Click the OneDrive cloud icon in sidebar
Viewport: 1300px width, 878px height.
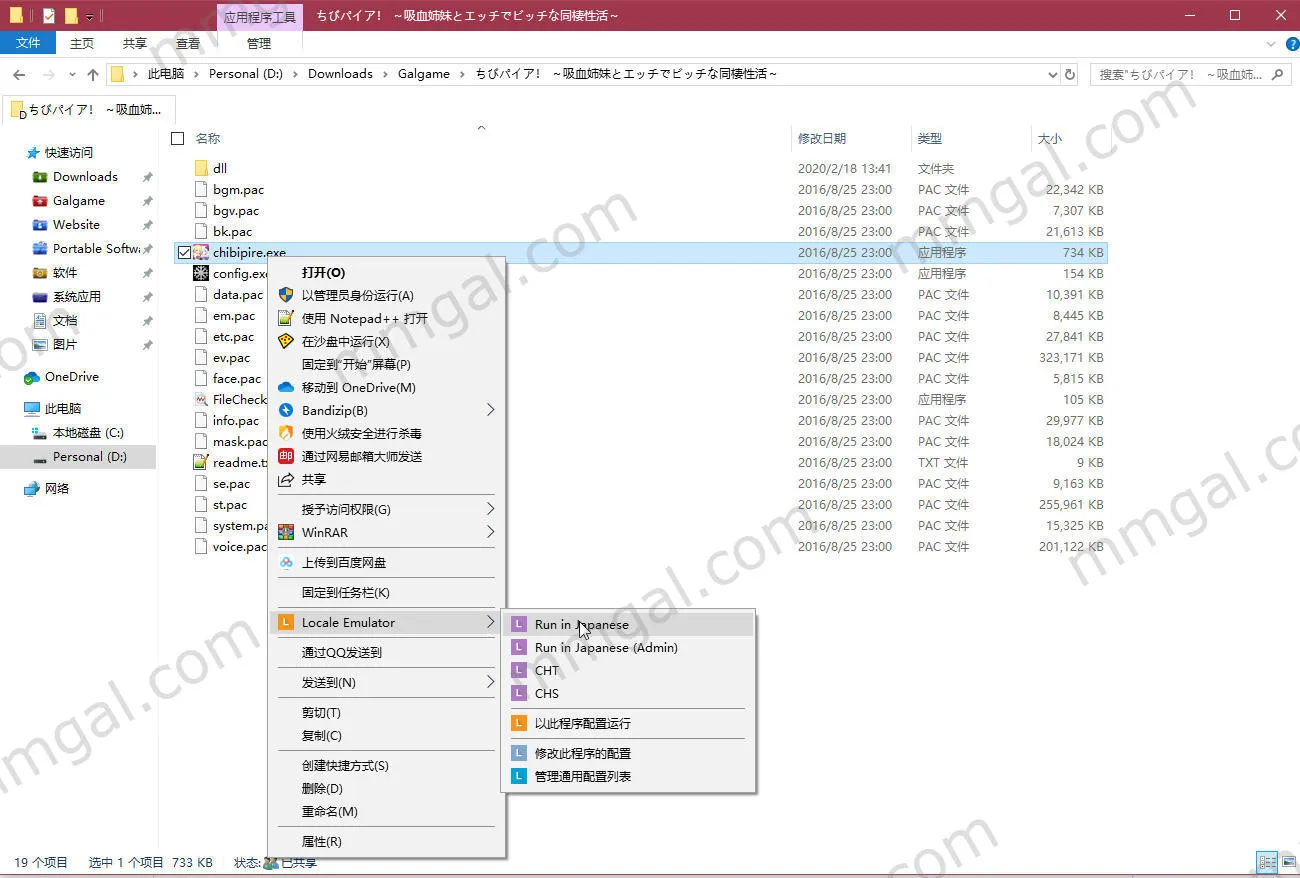[x=32, y=377]
